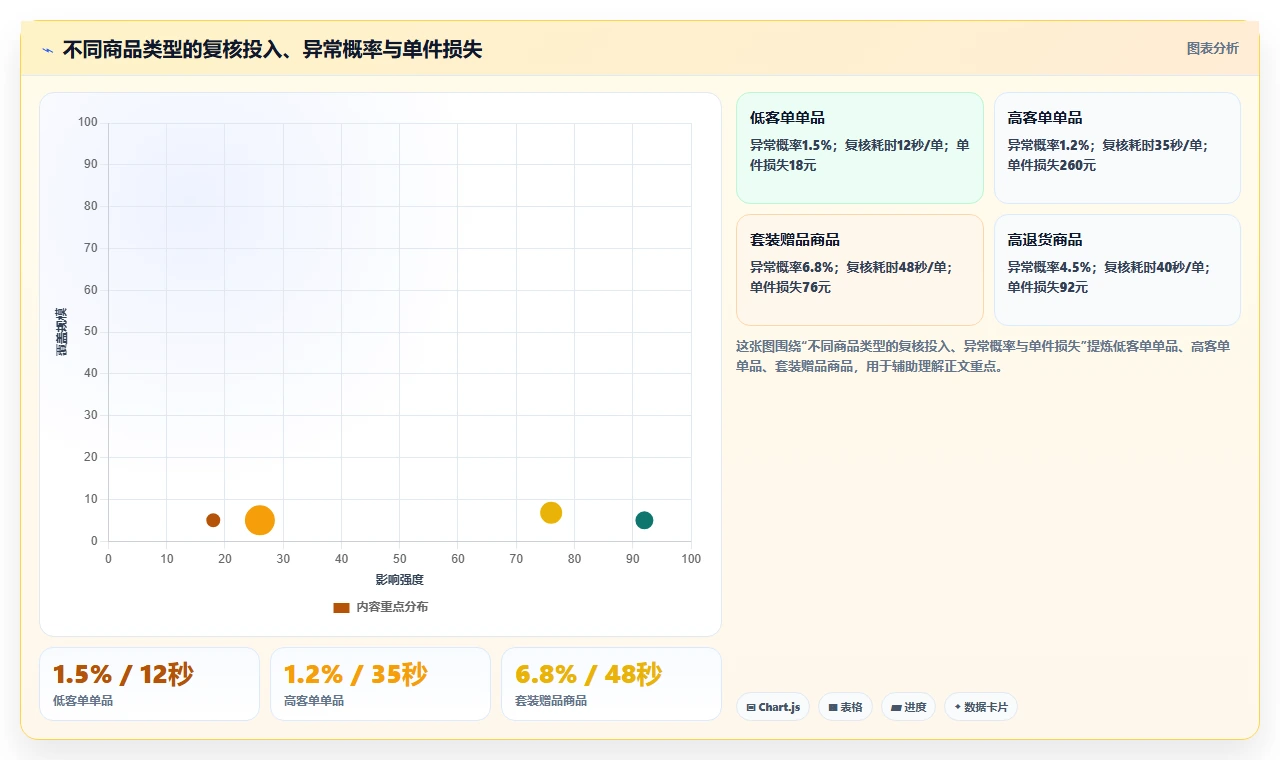1280x760 pixels.
Task: Click the 低客单单品 label under 1.5% stat
Action: click(x=83, y=701)
